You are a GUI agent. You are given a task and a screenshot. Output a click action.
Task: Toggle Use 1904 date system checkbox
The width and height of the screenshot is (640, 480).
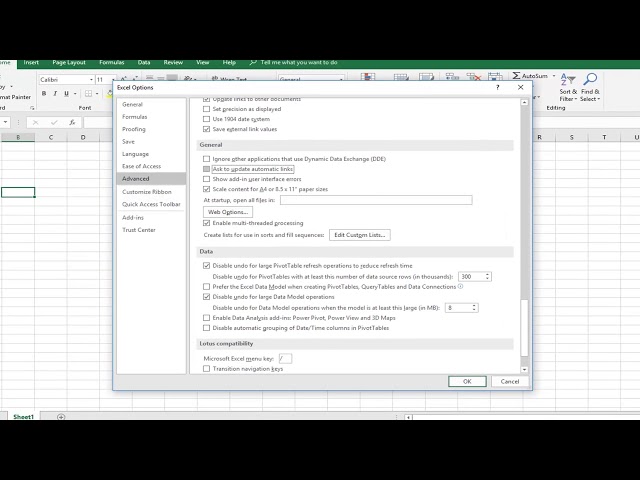(207, 119)
